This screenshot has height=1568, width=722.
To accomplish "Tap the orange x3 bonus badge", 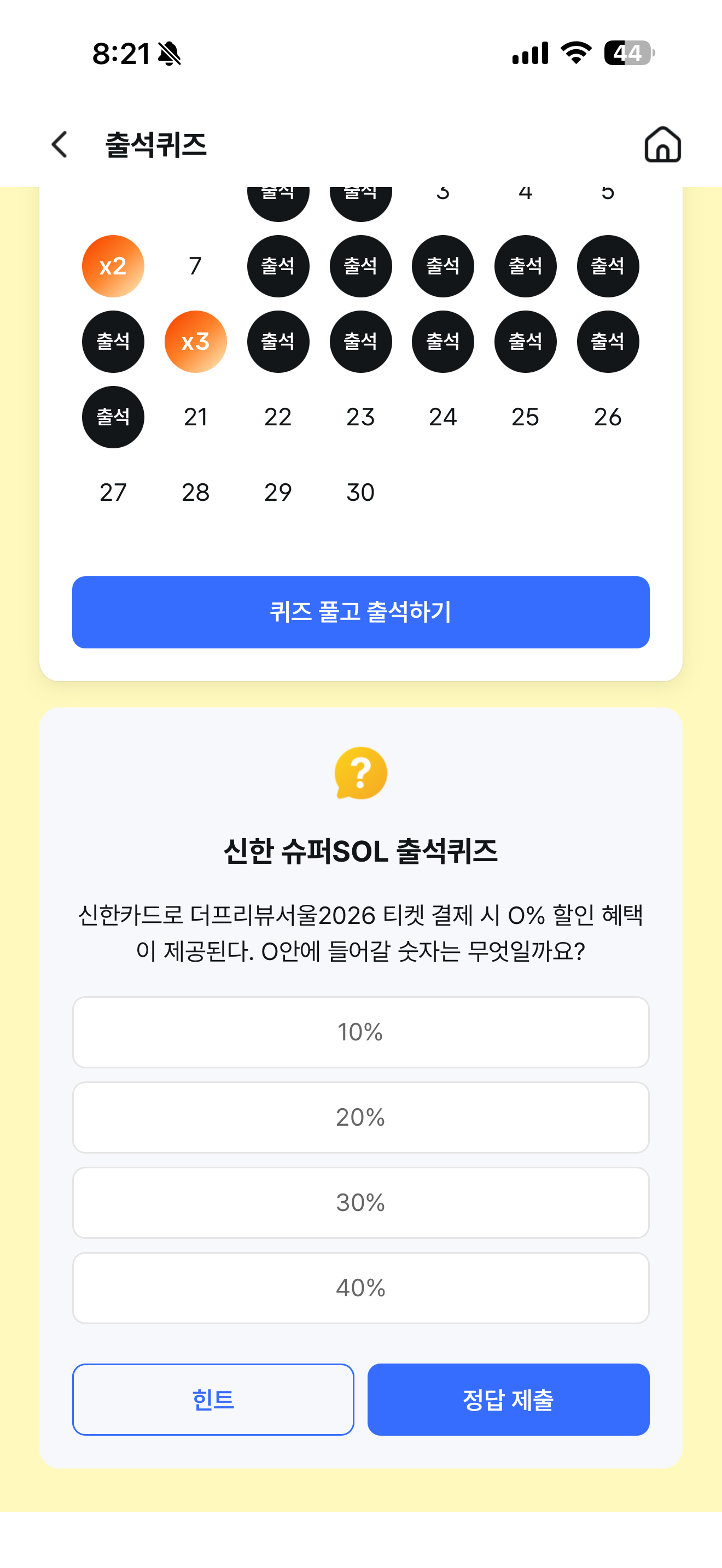I will tap(195, 342).
